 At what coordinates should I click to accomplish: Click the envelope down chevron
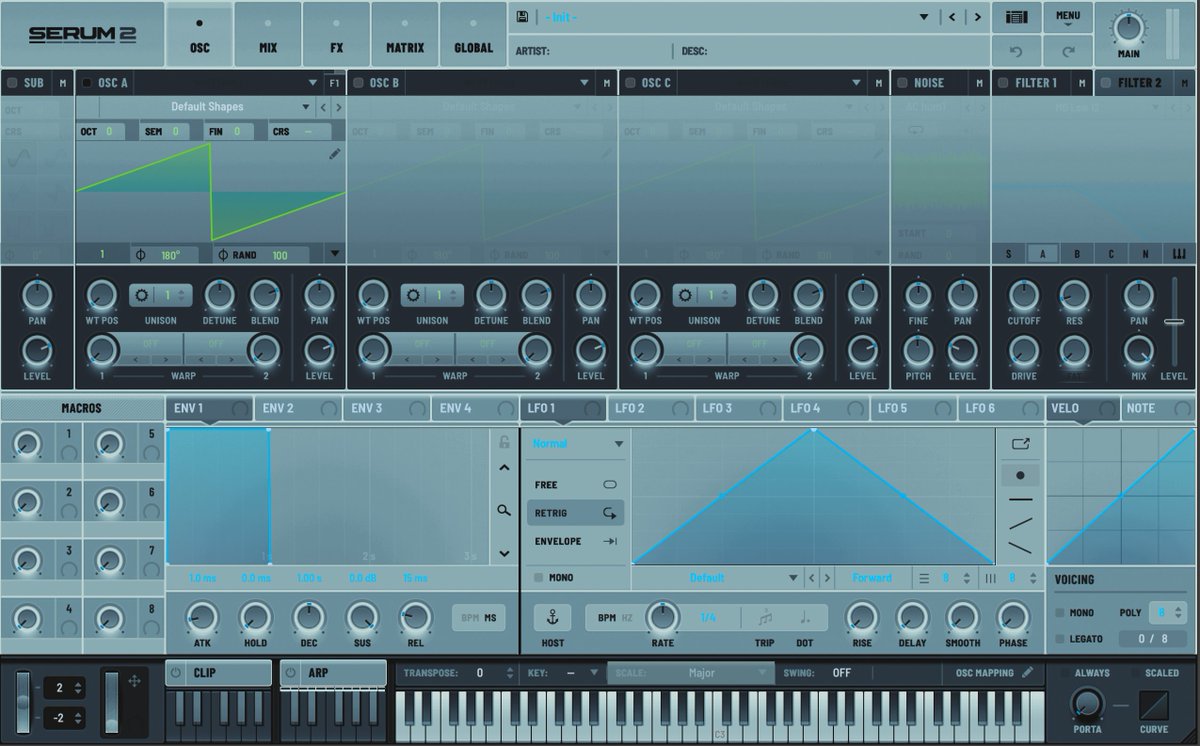505,553
